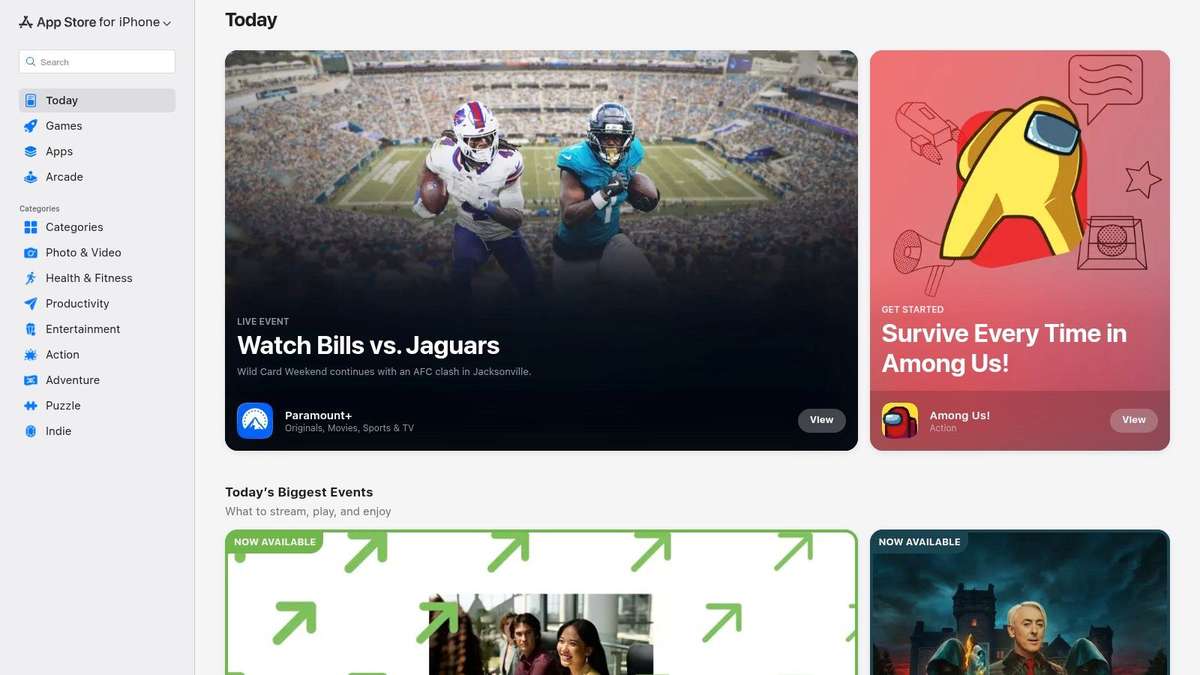Open the Productivity paper plane icon
The image size is (1200, 675).
coord(31,304)
